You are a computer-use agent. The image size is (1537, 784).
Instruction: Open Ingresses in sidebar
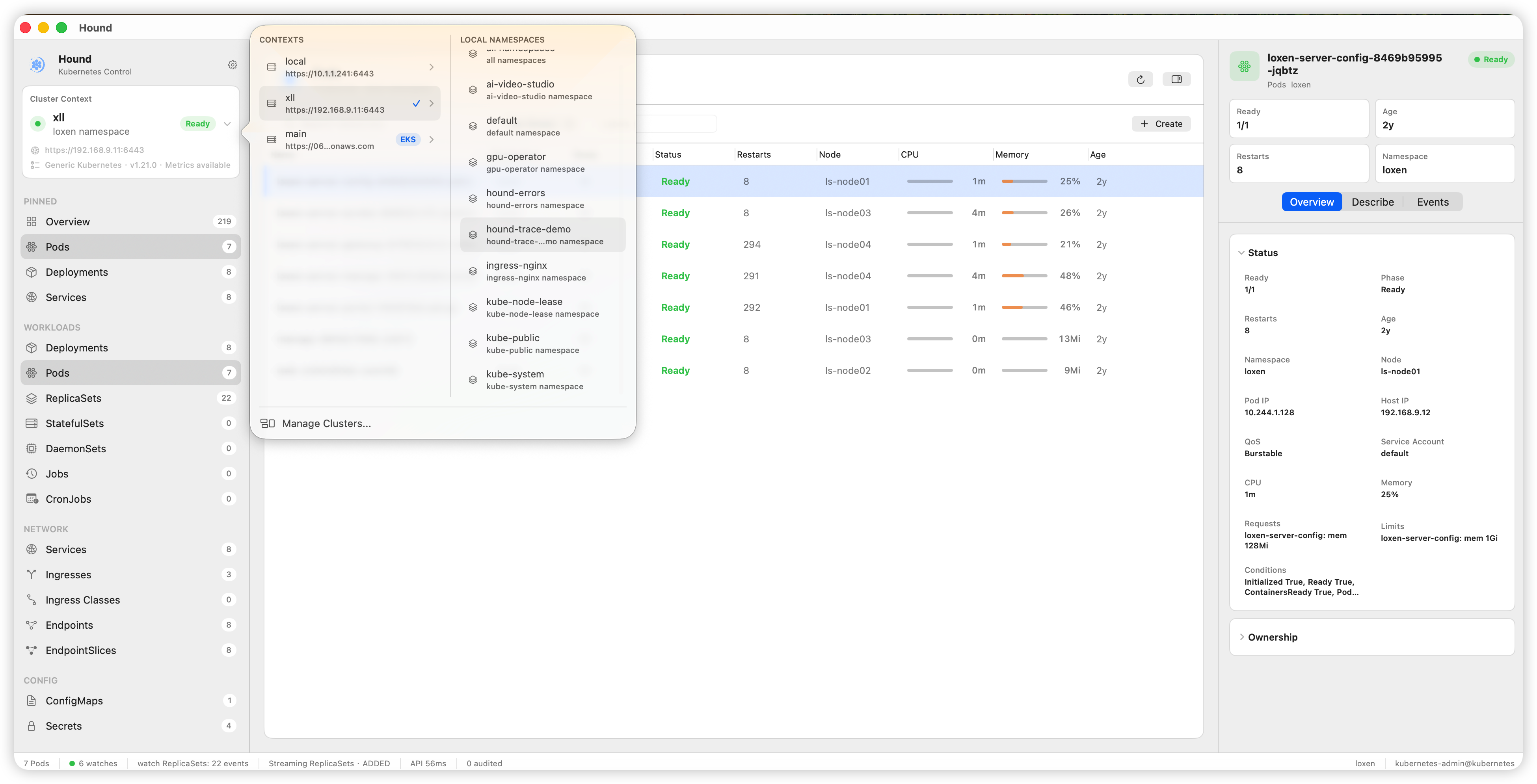[131, 574]
